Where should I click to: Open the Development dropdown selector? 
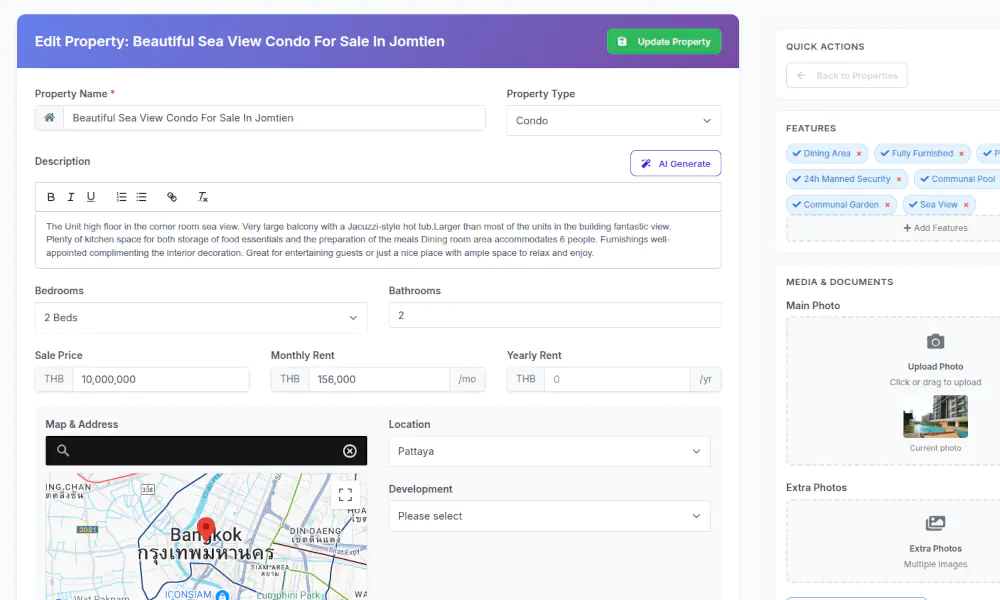[549, 516]
